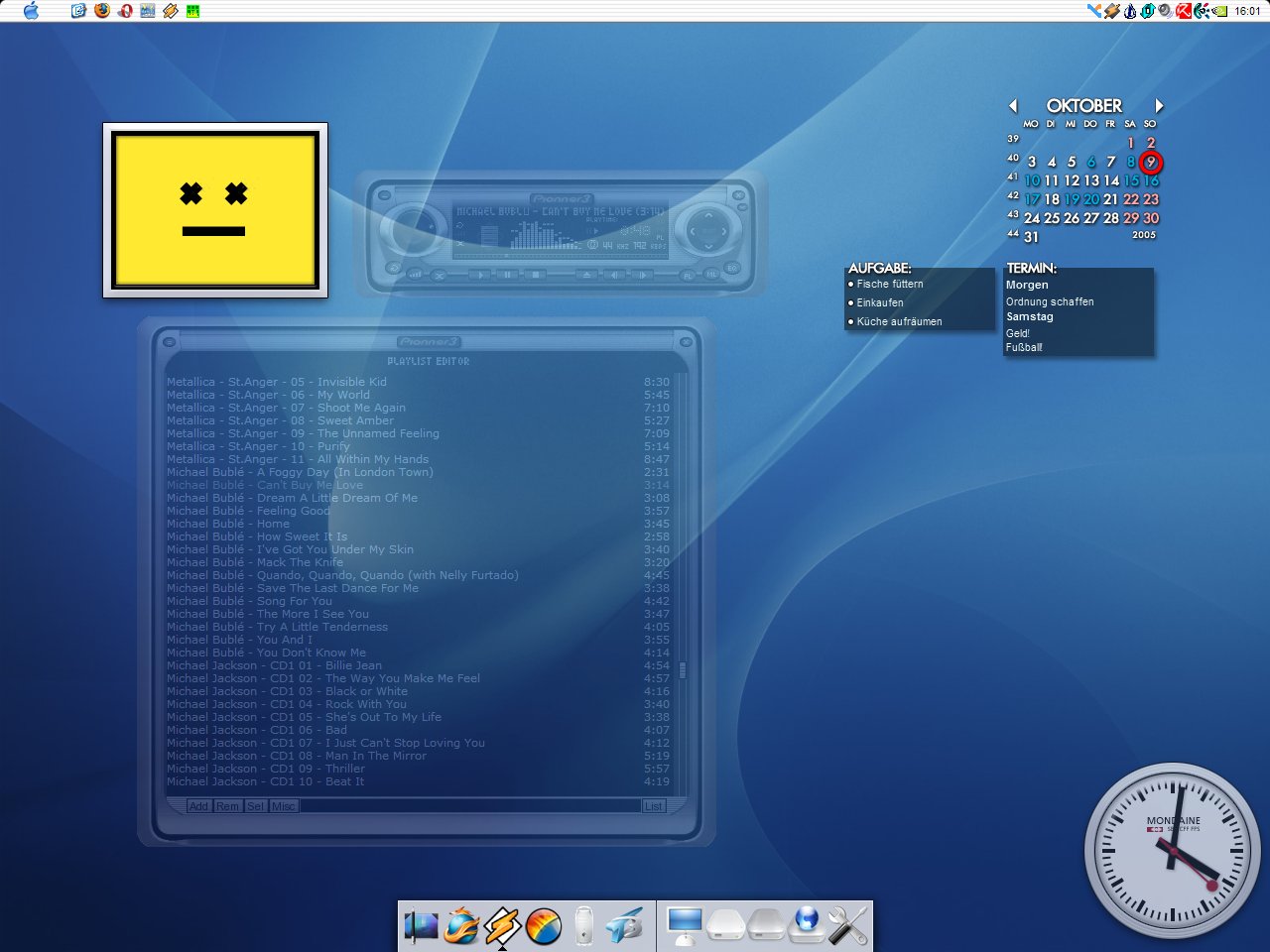
Task: Open the flag desktop icon in dock
Action: [421, 927]
